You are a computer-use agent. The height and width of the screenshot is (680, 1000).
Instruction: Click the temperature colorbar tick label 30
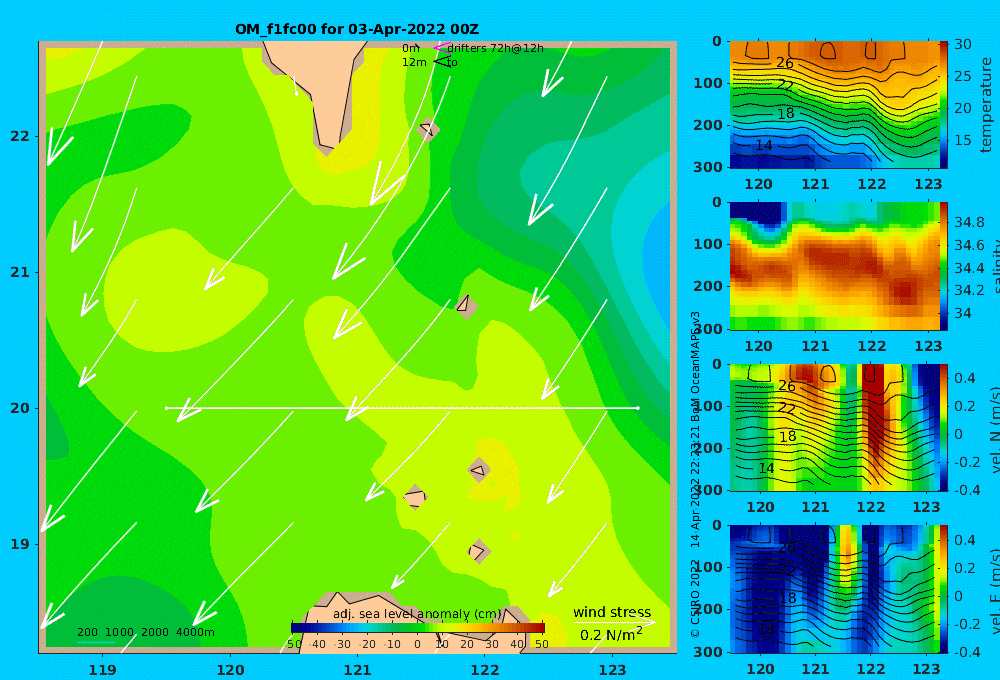(x=963, y=44)
